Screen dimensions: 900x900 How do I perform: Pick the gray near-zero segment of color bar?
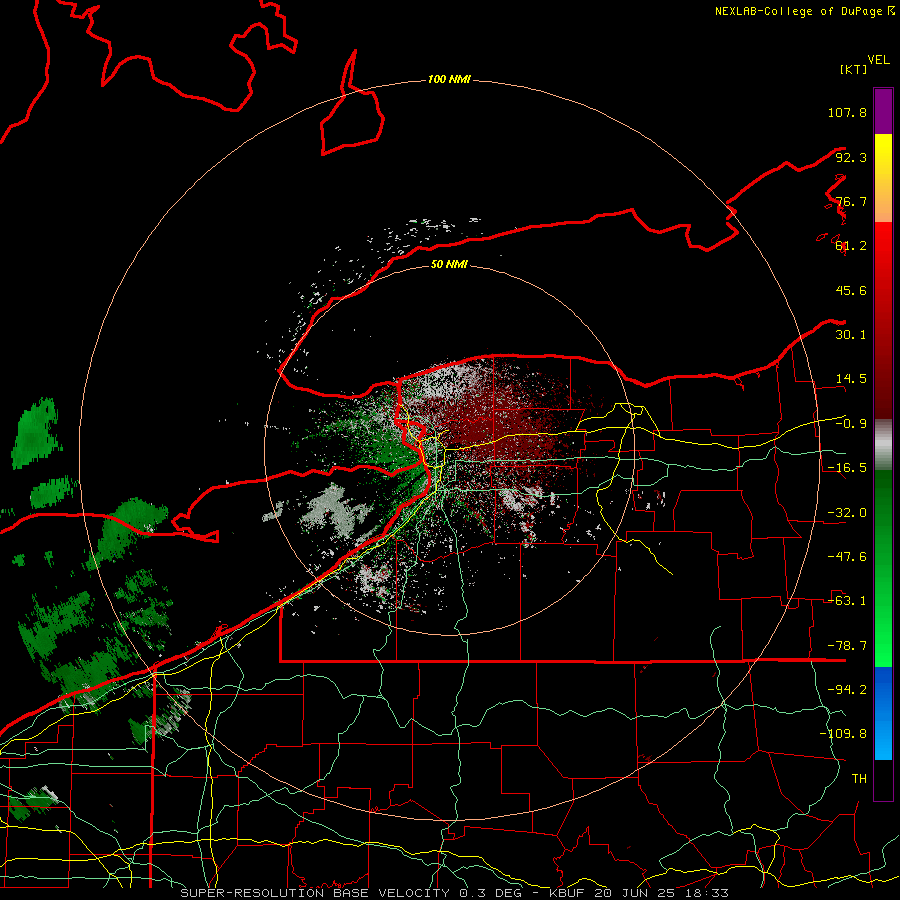pyautogui.click(x=883, y=444)
